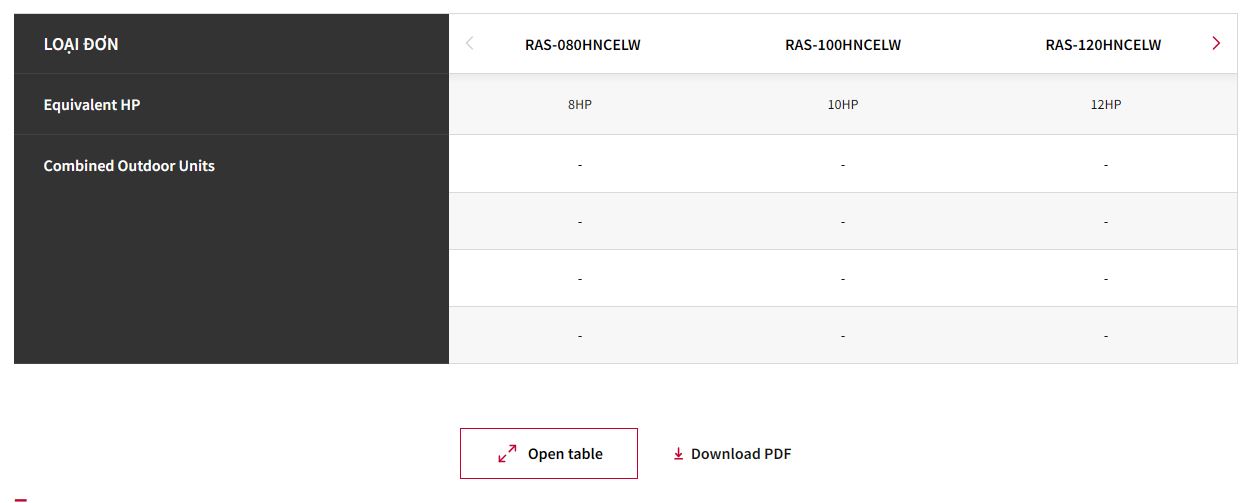Click the expand arrows icon in Open table
1248x503 pixels.
(x=507, y=454)
